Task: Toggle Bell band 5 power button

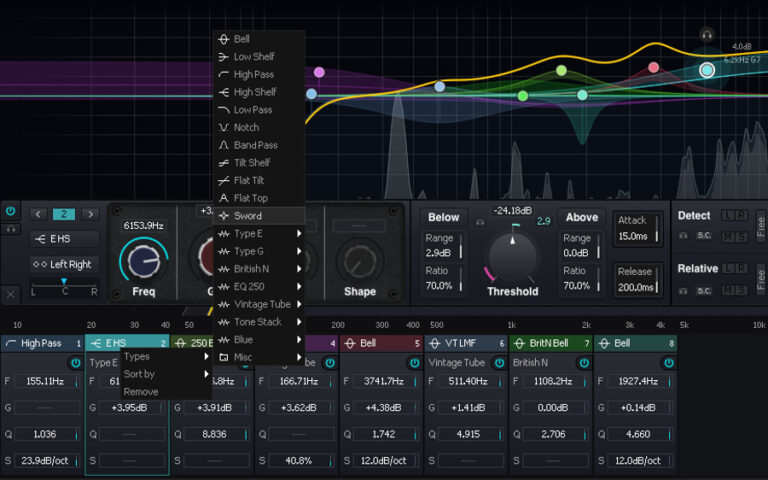Action: (414, 363)
